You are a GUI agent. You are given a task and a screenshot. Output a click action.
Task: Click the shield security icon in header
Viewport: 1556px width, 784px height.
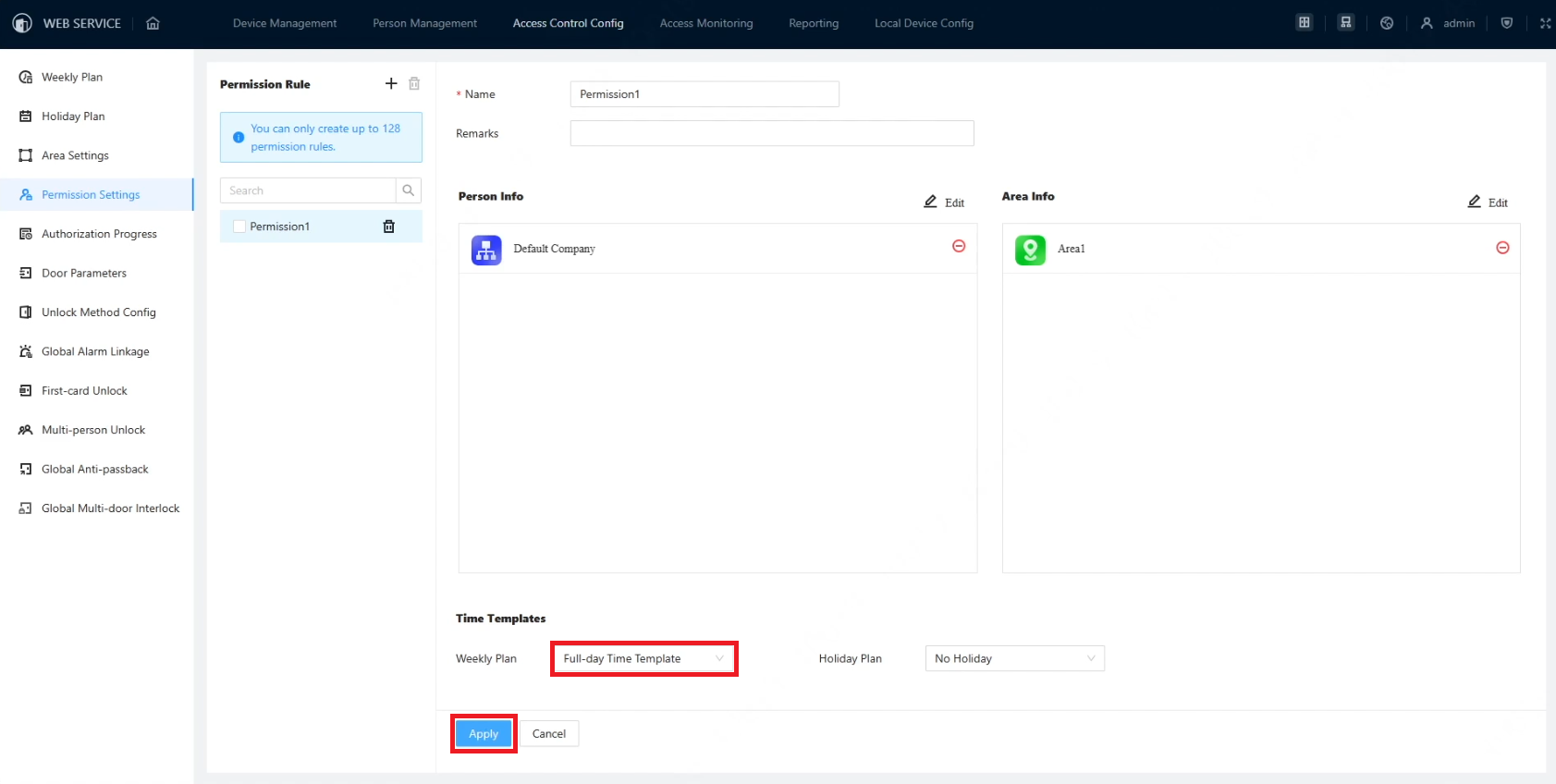click(x=1507, y=23)
